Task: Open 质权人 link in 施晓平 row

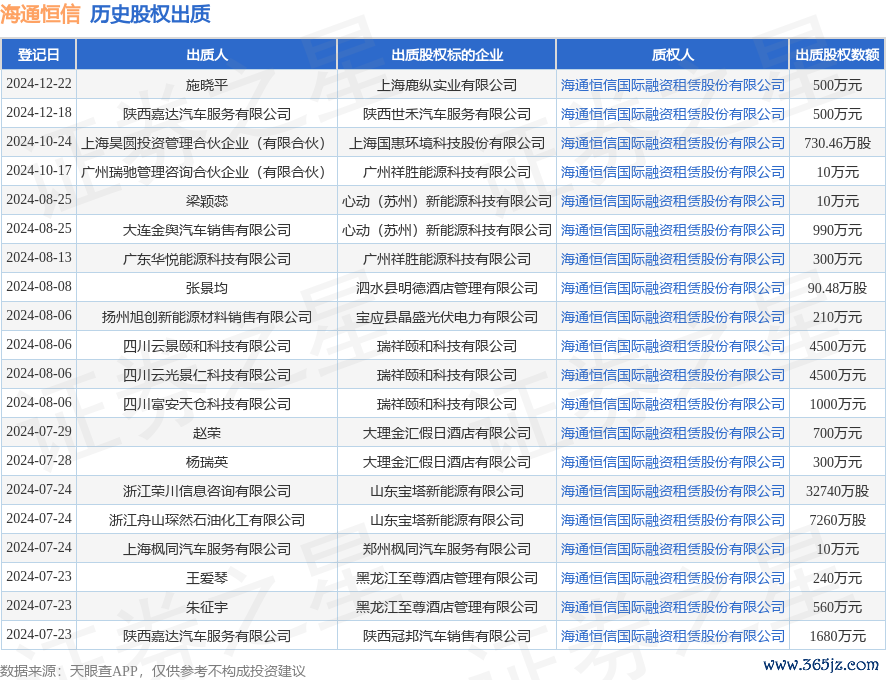Action: click(x=672, y=85)
